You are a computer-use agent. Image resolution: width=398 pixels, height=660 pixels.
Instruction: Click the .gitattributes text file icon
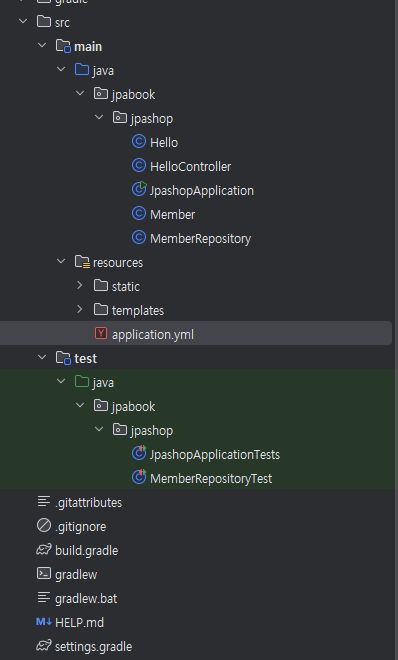point(44,501)
